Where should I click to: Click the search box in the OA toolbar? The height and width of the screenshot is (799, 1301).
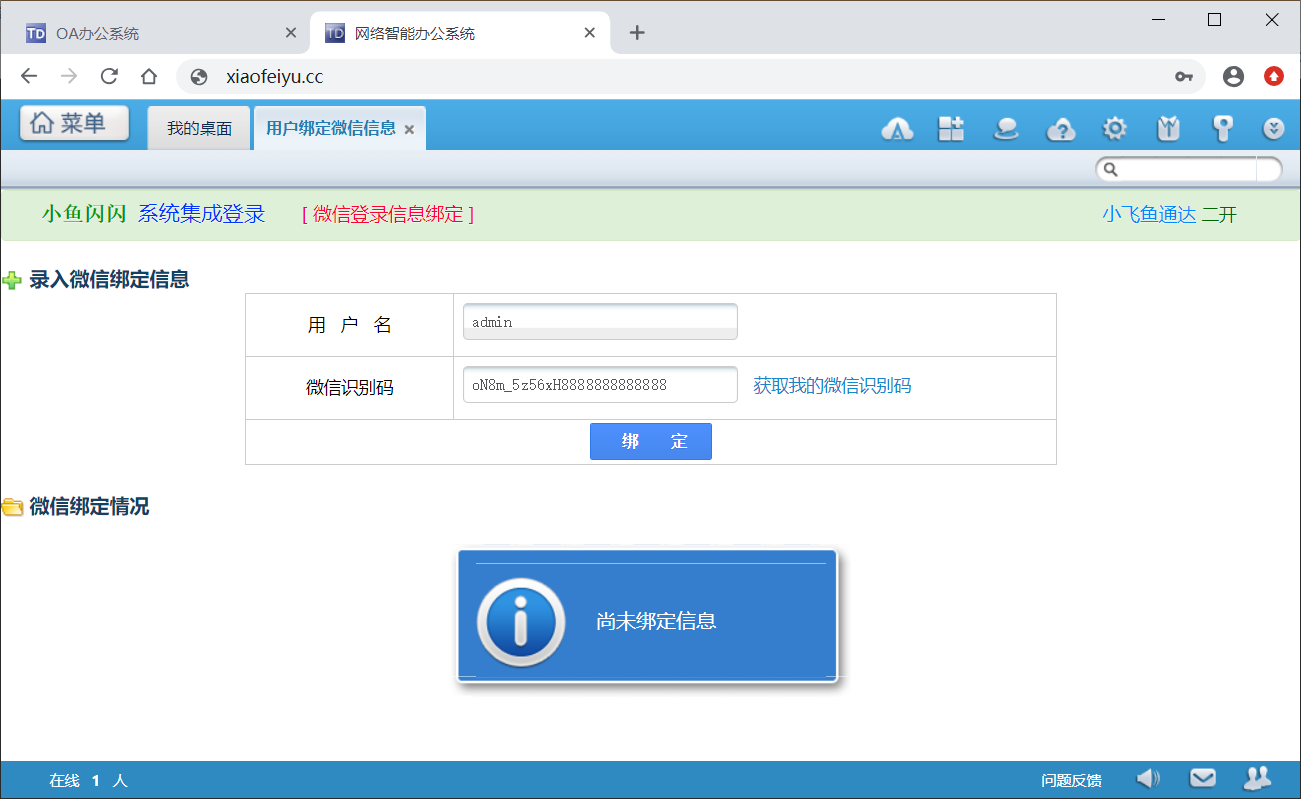click(1187, 169)
